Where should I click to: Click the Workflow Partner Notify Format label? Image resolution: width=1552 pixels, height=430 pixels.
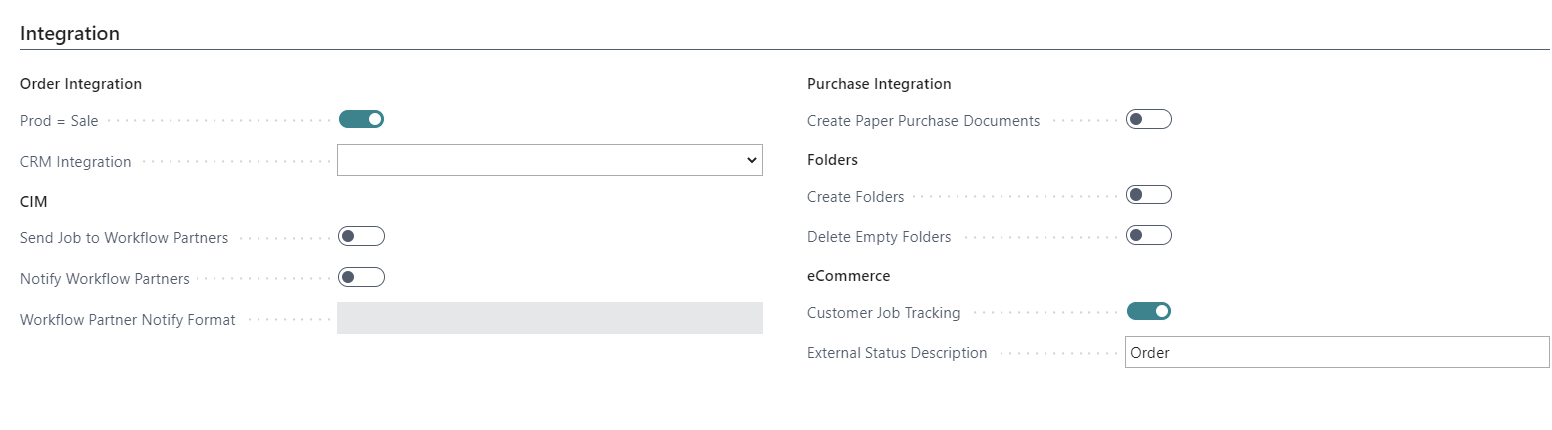tap(127, 320)
